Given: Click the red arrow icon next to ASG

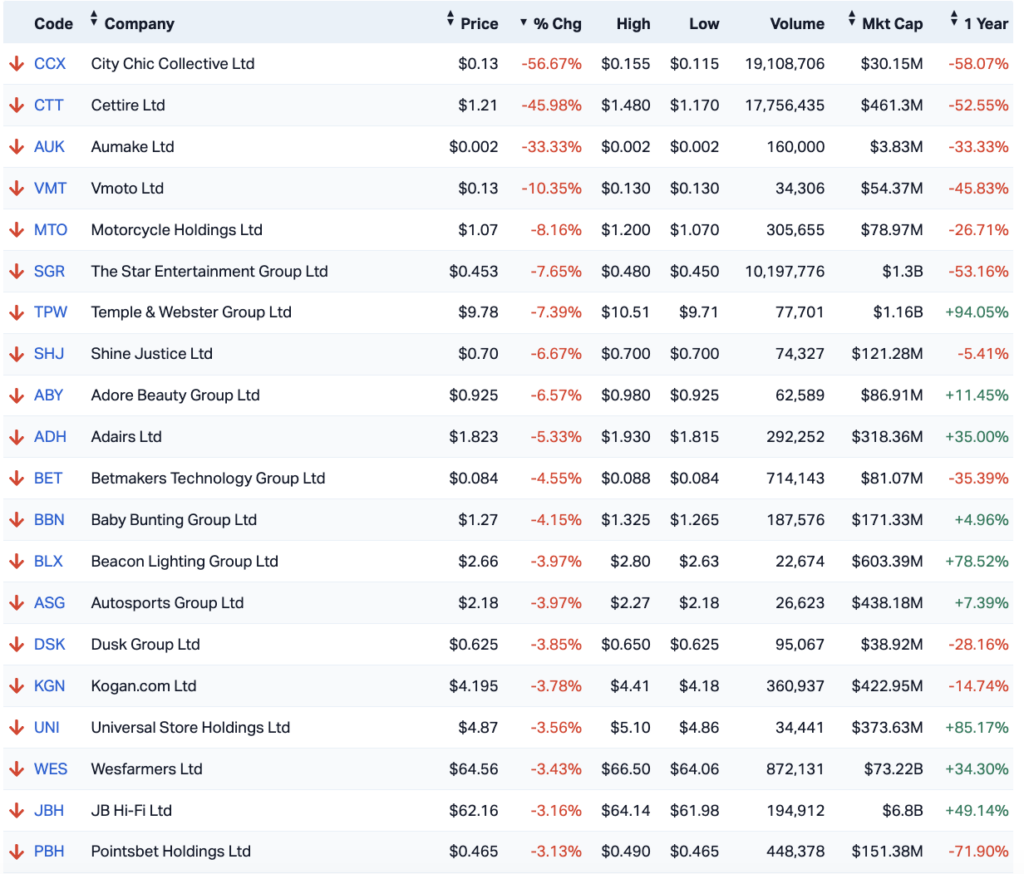Looking at the screenshot, I should click(16, 603).
